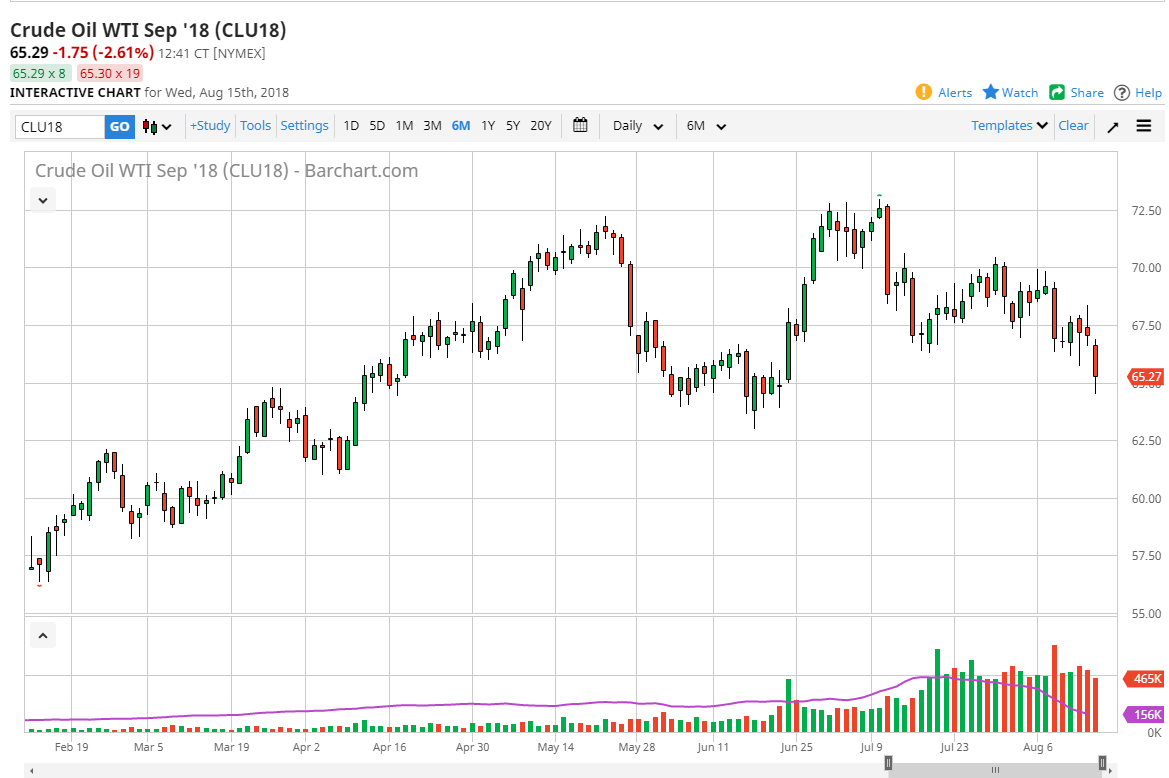
Task: Clear the chart with the Clear link
Action: [1073, 126]
